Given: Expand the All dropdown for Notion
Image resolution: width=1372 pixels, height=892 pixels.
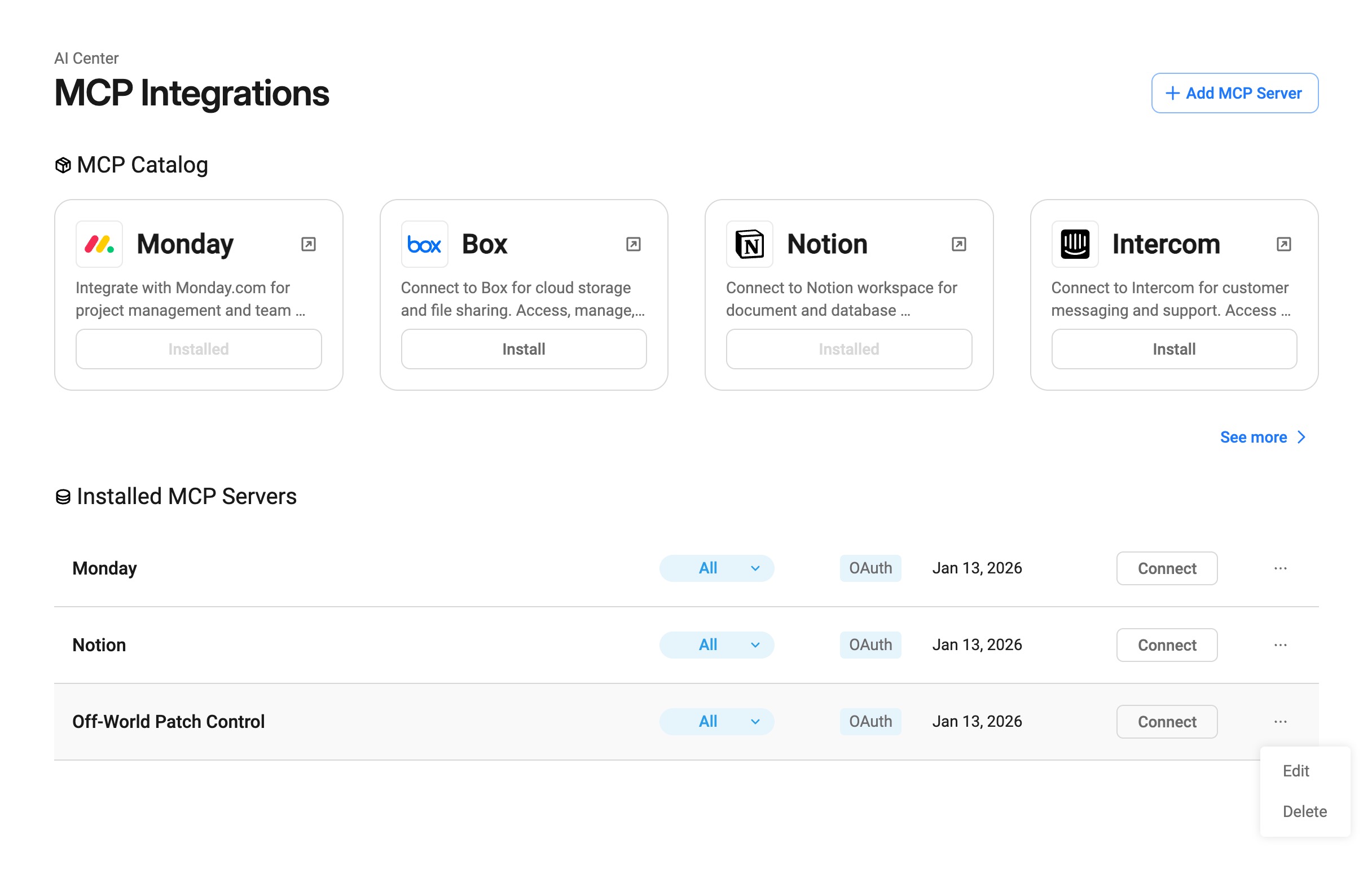Looking at the screenshot, I should (x=716, y=645).
